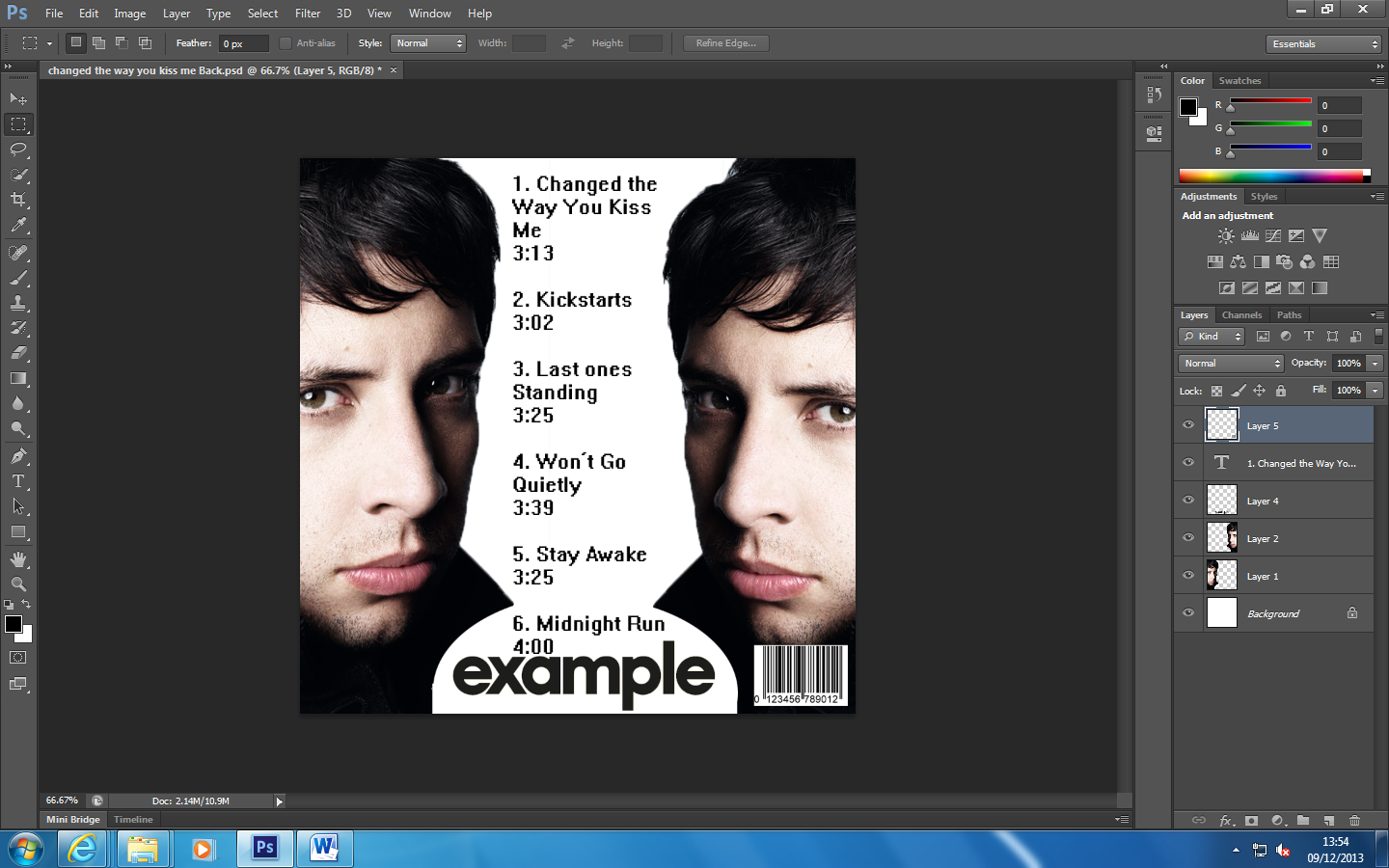Select the Spot Healing Brush tool
The image size is (1389, 868).
pyautogui.click(x=18, y=253)
